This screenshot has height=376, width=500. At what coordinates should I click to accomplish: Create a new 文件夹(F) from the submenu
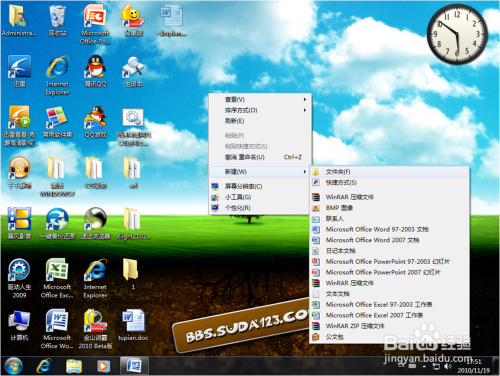(390, 172)
